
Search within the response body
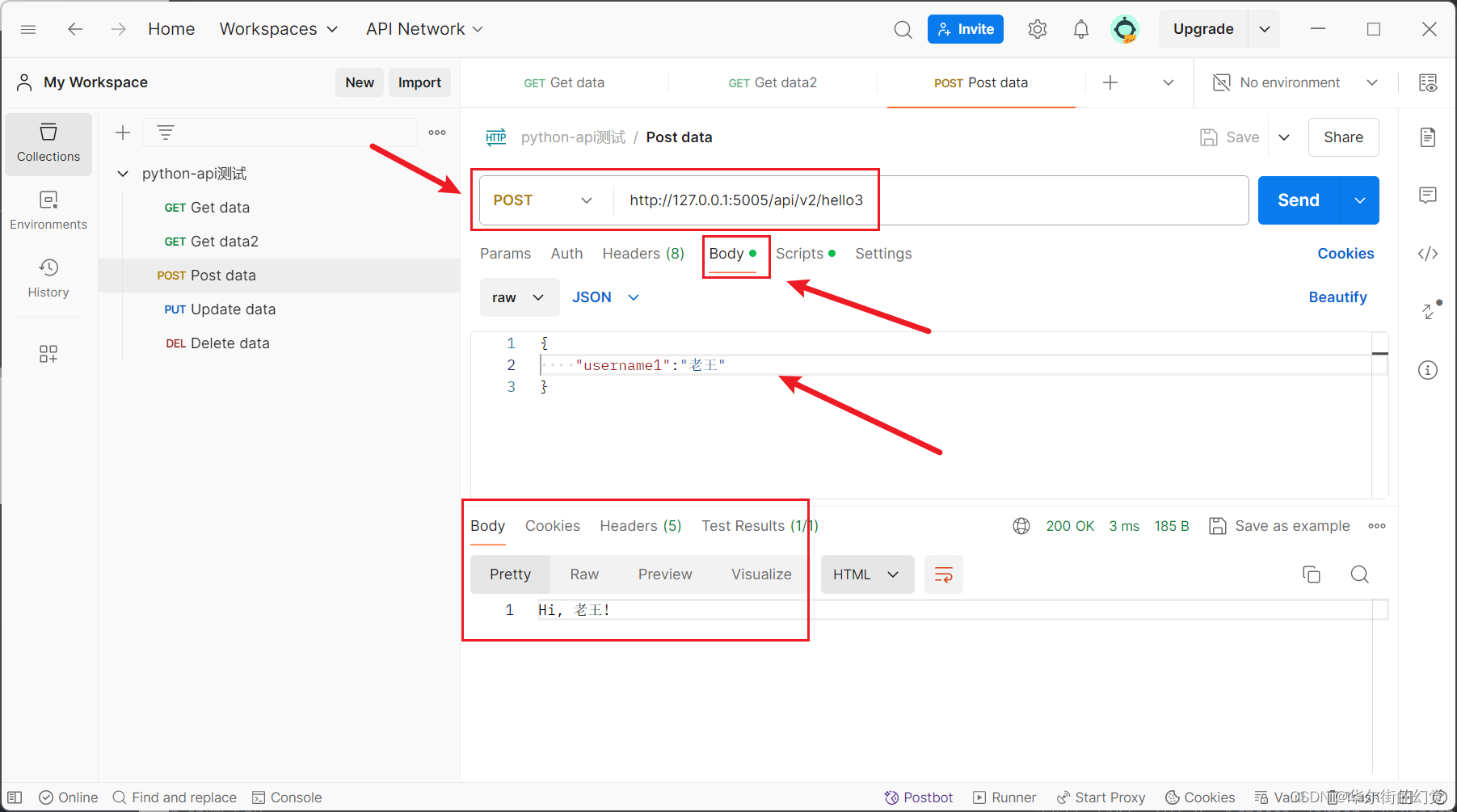tap(1360, 574)
